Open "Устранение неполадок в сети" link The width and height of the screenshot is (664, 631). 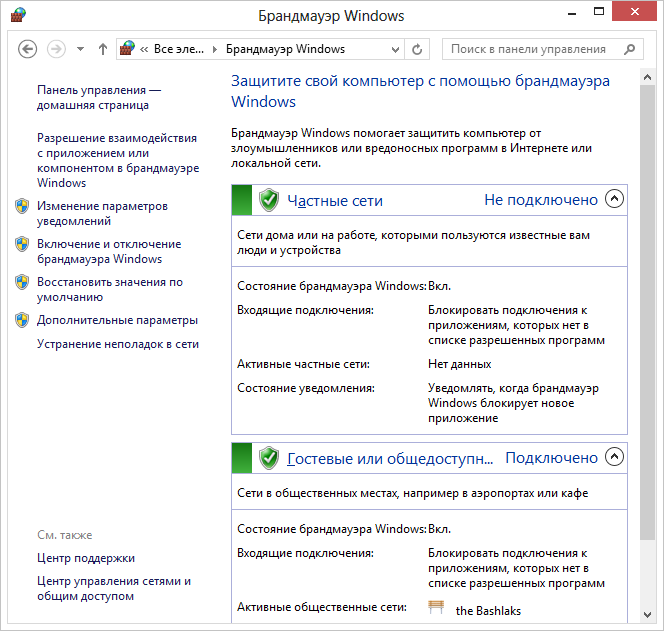click(x=118, y=344)
